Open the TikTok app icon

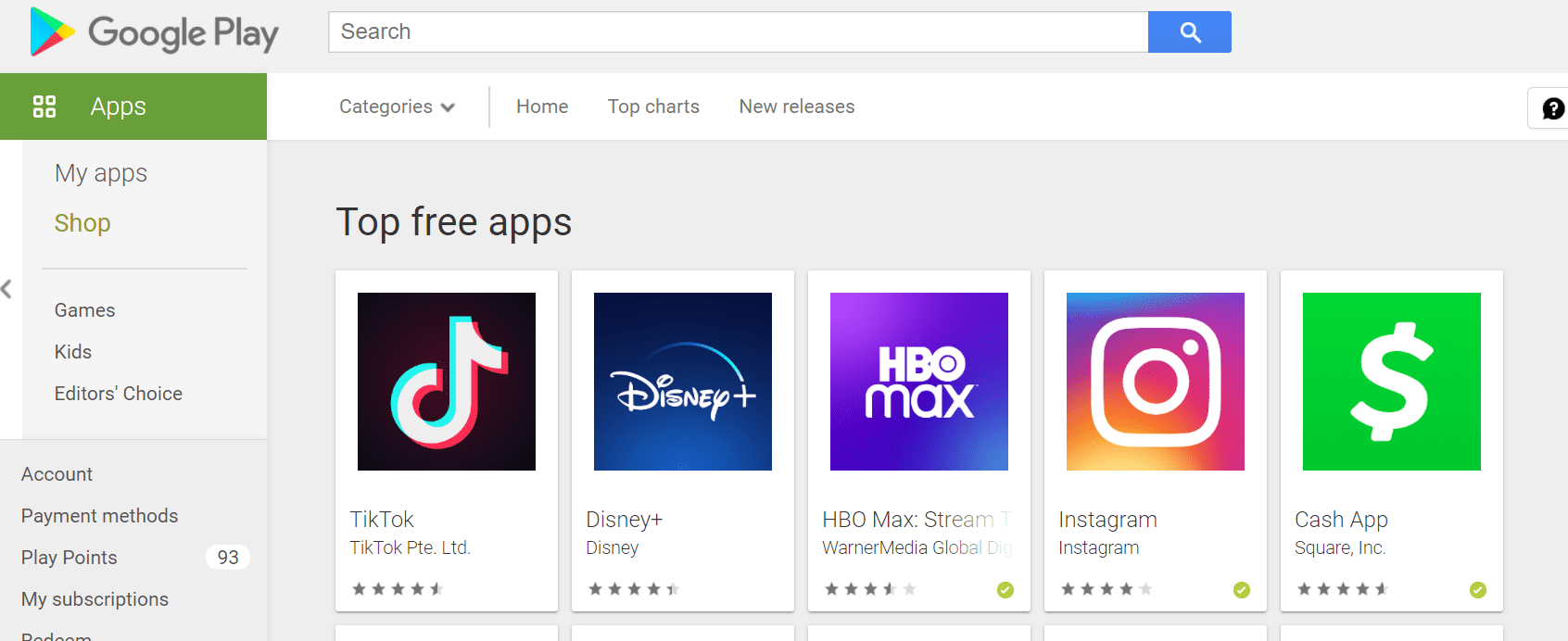447,382
